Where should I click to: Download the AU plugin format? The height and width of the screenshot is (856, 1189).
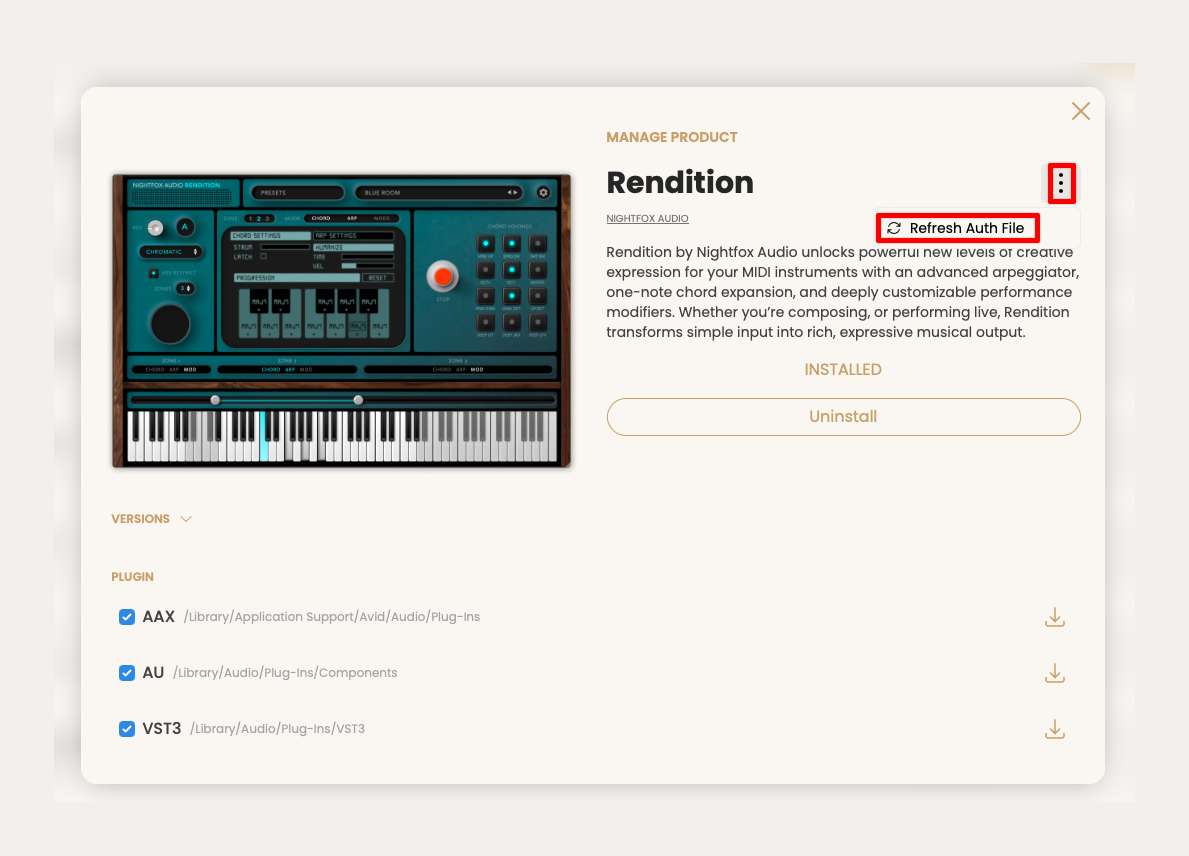[1055, 673]
